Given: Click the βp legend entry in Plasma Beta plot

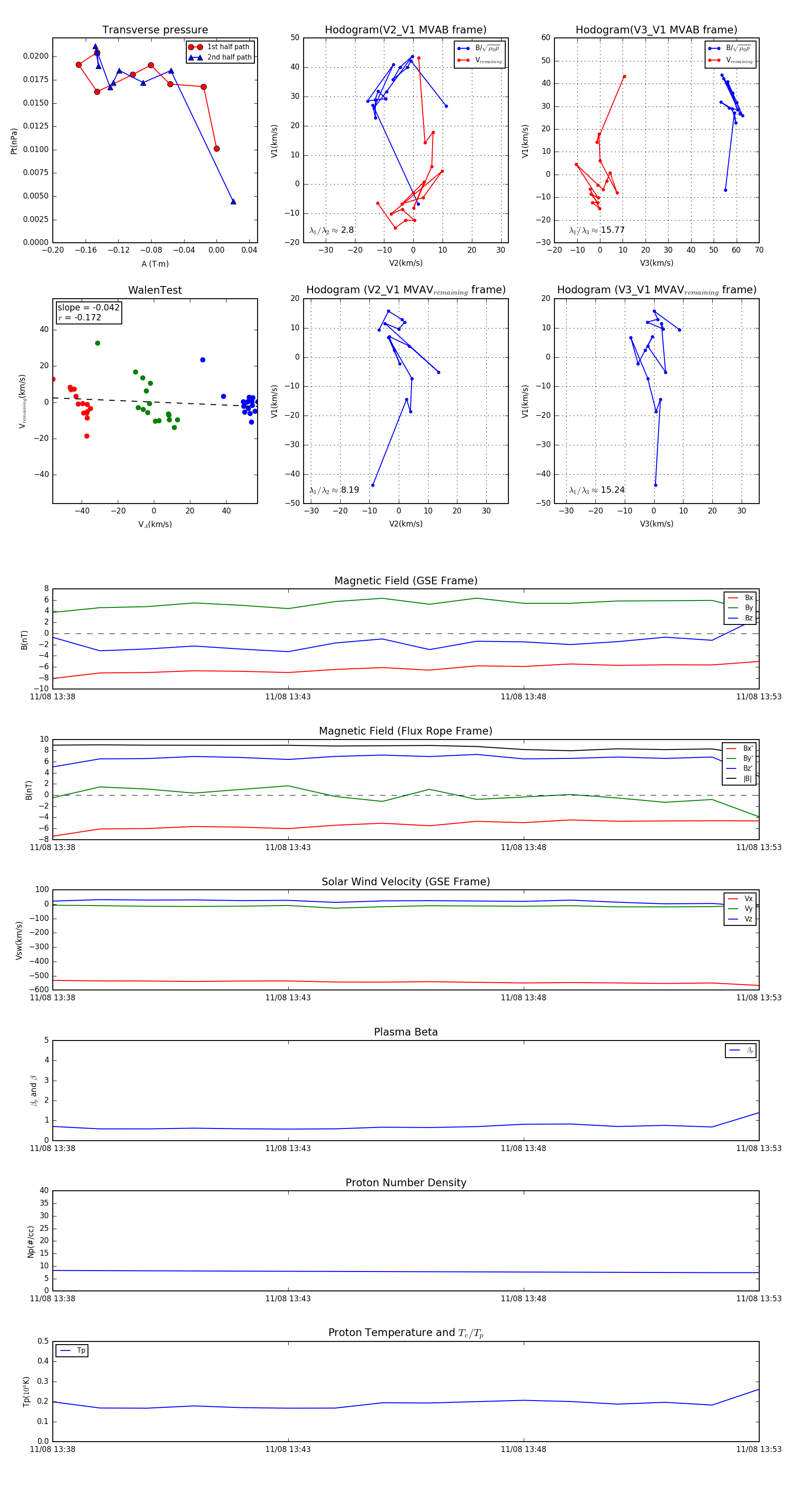Looking at the screenshot, I should click(x=742, y=1050).
